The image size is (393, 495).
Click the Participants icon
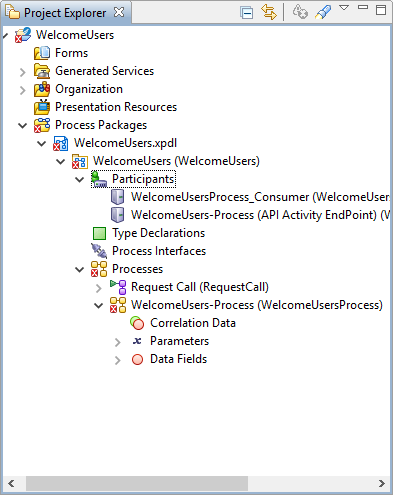coord(99,179)
